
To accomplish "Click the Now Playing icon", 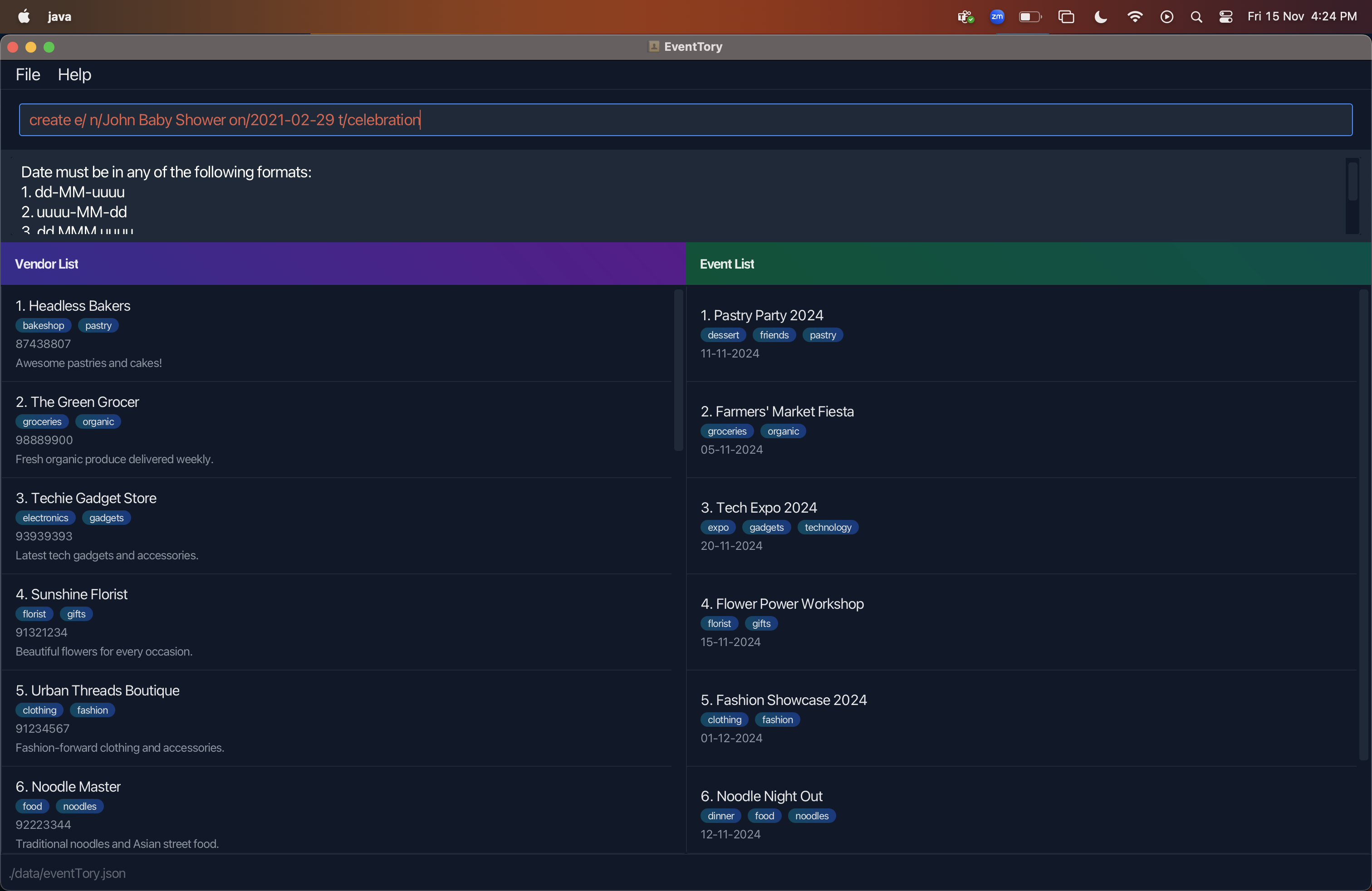I will [x=1166, y=17].
